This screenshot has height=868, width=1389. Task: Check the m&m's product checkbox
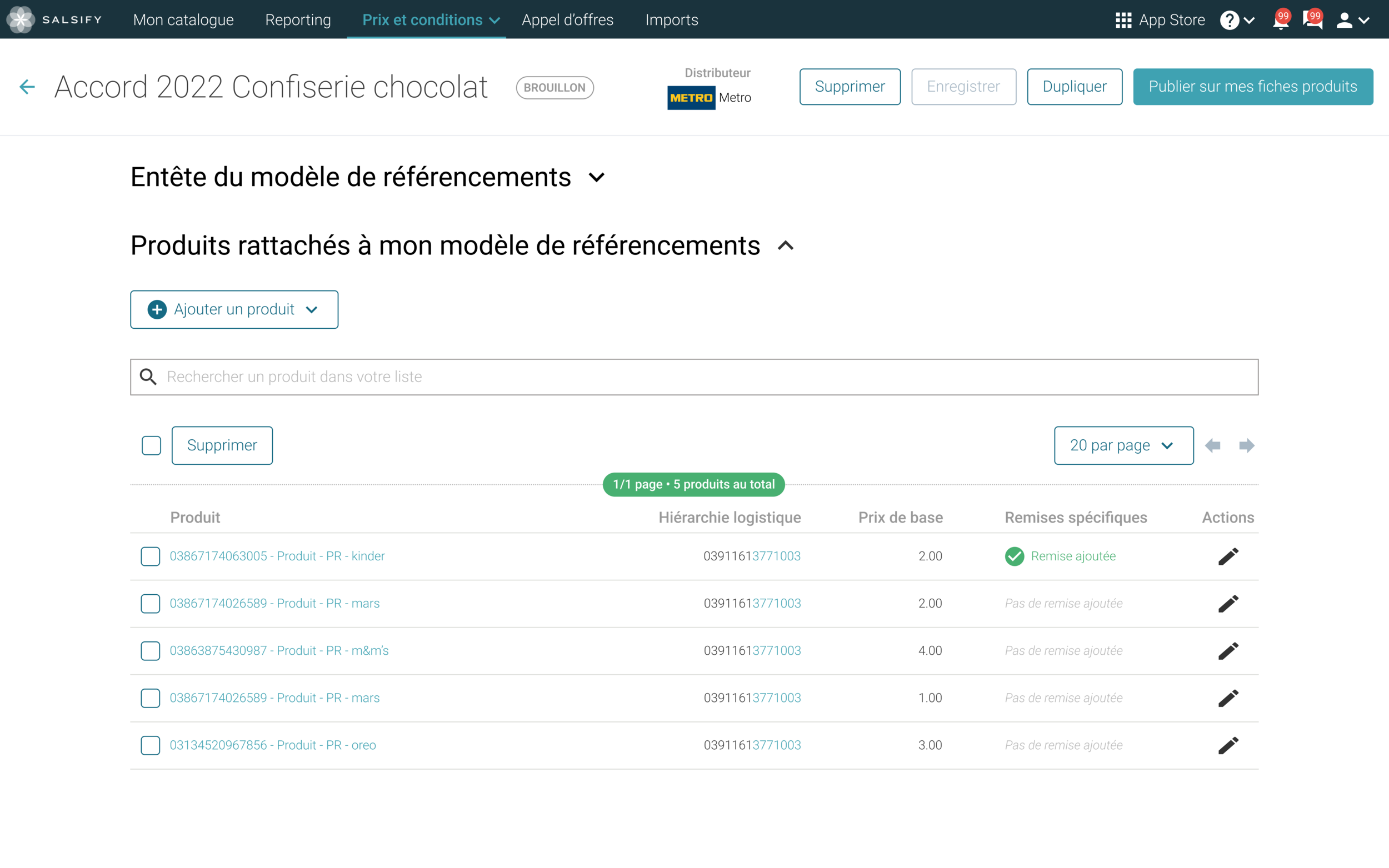click(151, 650)
